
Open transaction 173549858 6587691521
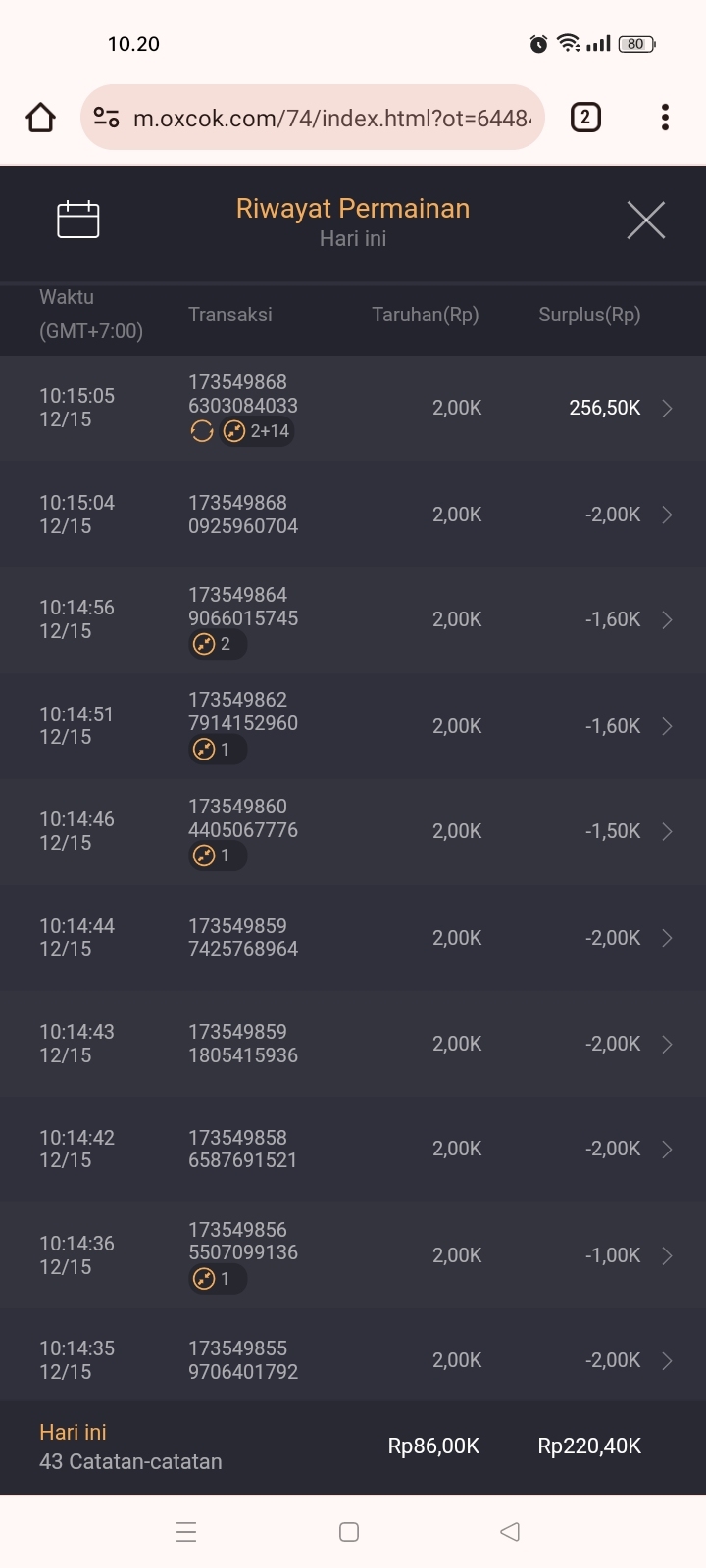click(x=242, y=1149)
